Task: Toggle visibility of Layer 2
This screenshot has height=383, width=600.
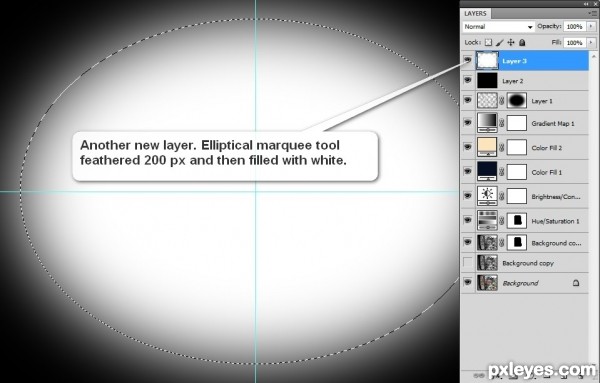Action: 467,80
